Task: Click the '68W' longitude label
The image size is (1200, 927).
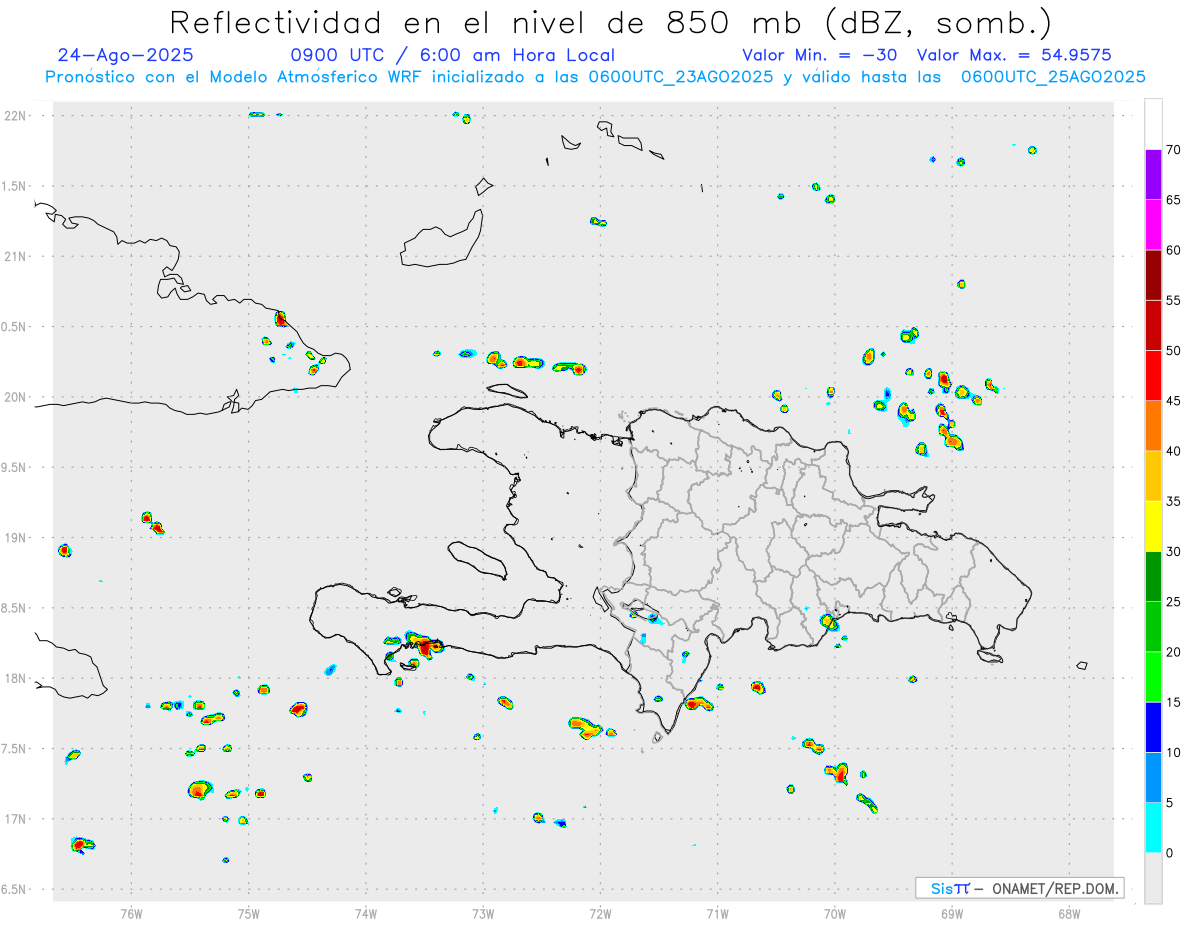Action: point(1069,912)
